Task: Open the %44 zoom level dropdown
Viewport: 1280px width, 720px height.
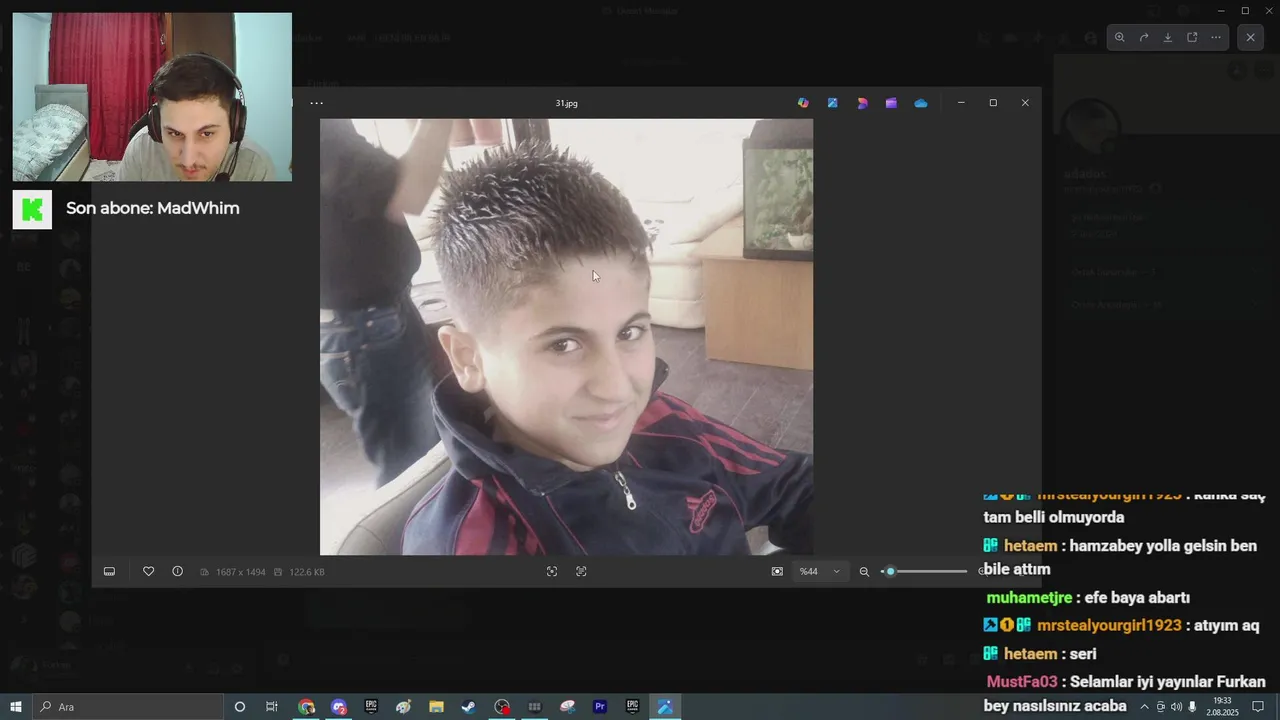Action: [820, 571]
